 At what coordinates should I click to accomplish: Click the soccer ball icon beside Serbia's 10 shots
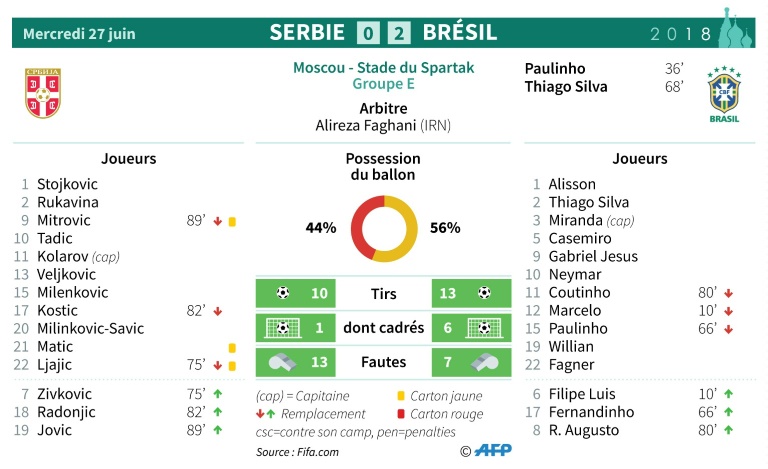click(283, 293)
